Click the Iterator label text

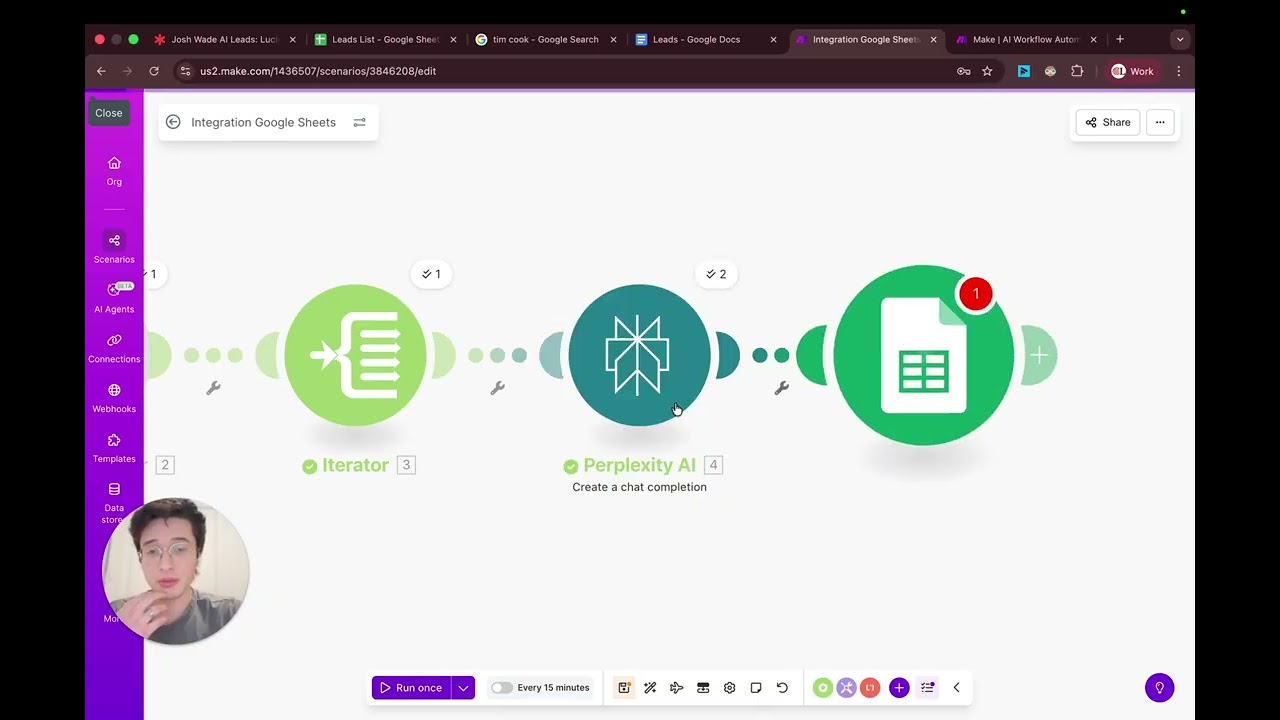pos(354,465)
